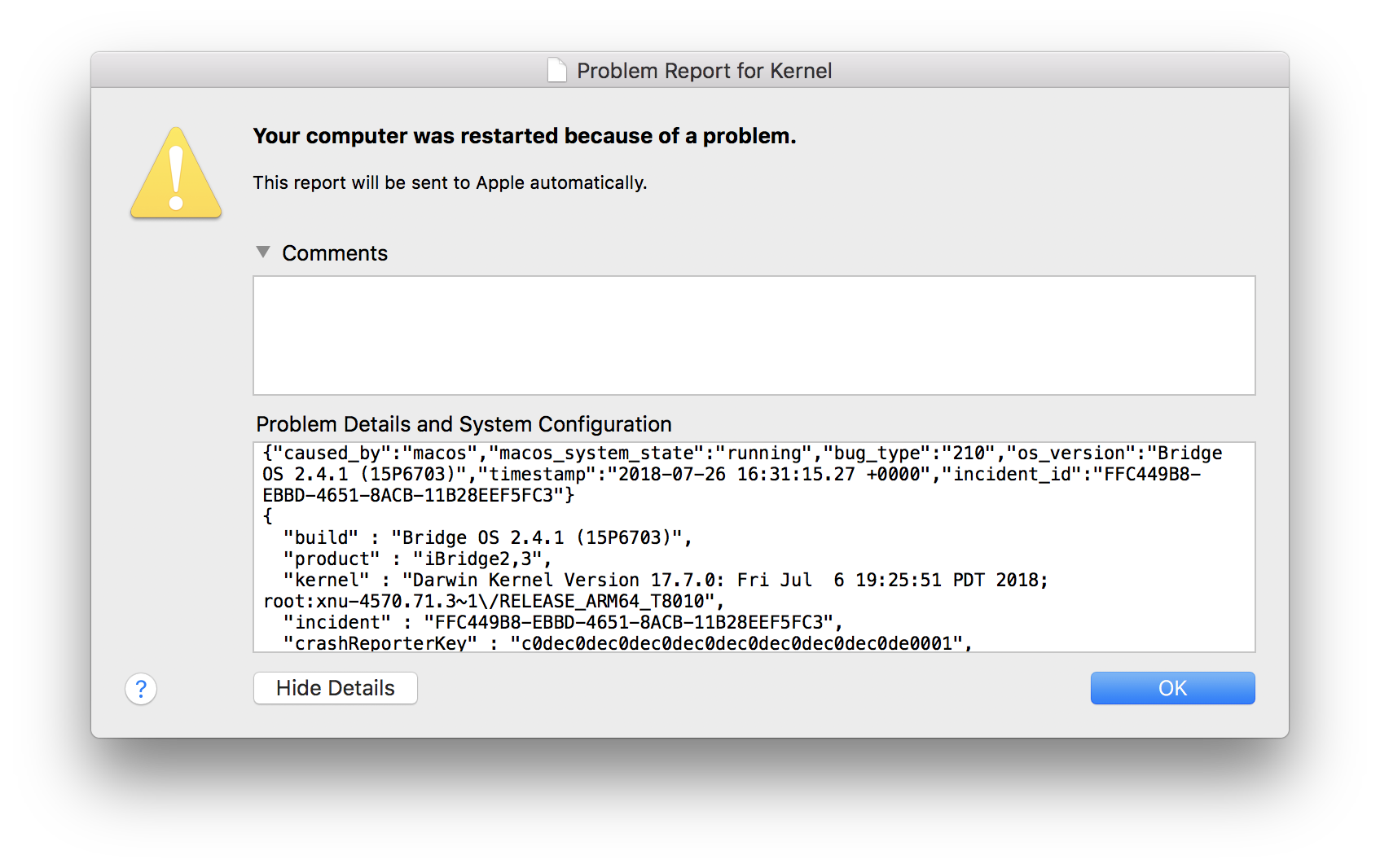Click the "Your computer was restarted" heading

525,136
